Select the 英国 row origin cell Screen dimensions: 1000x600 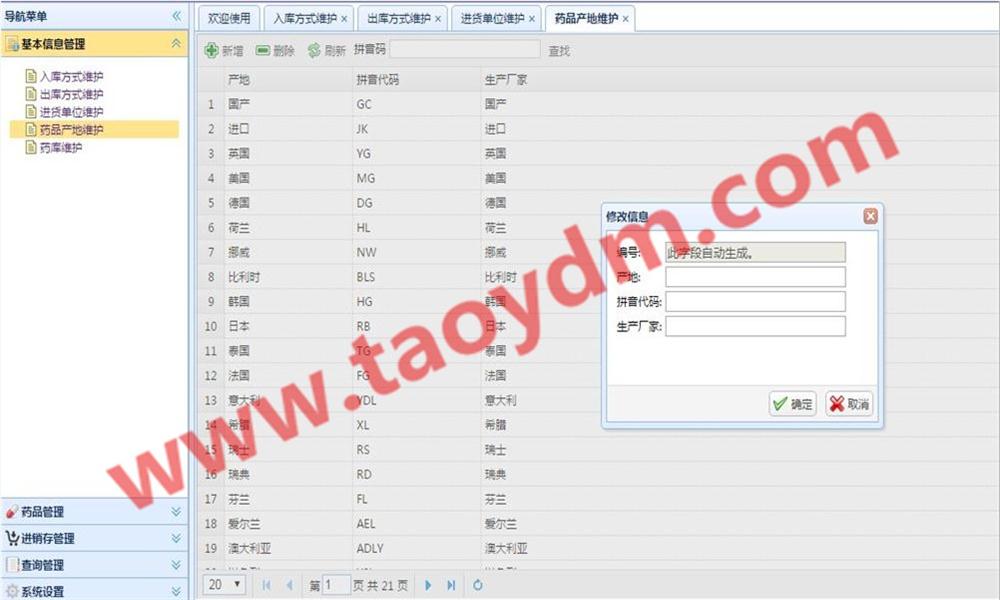pyautogui.click(x=288, y=154)
